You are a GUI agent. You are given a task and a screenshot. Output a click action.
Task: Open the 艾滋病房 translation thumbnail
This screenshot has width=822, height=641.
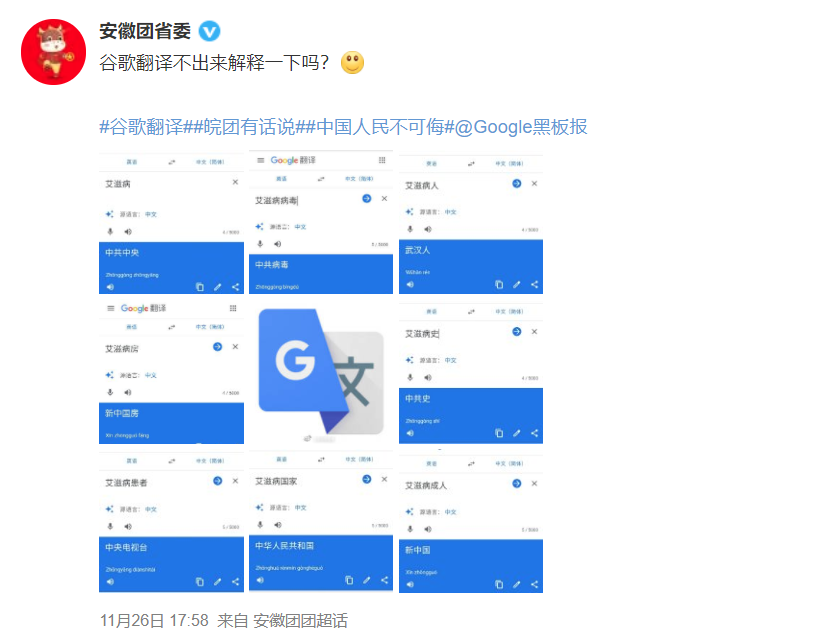(x=171, y=372)
